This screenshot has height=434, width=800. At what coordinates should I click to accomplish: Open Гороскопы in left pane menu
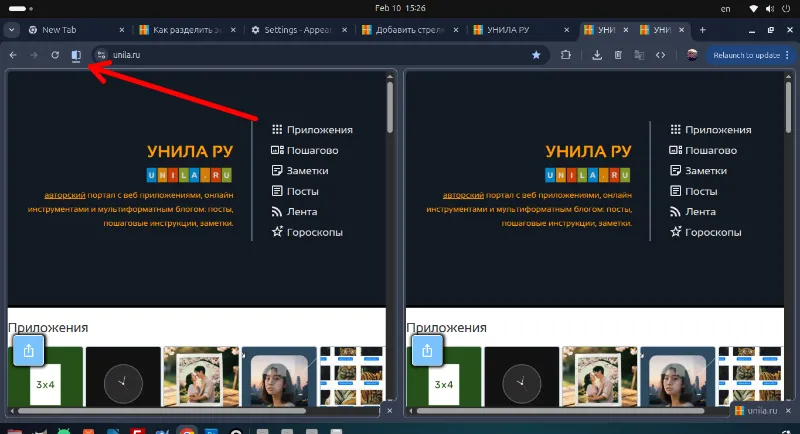tap(307, 232)
